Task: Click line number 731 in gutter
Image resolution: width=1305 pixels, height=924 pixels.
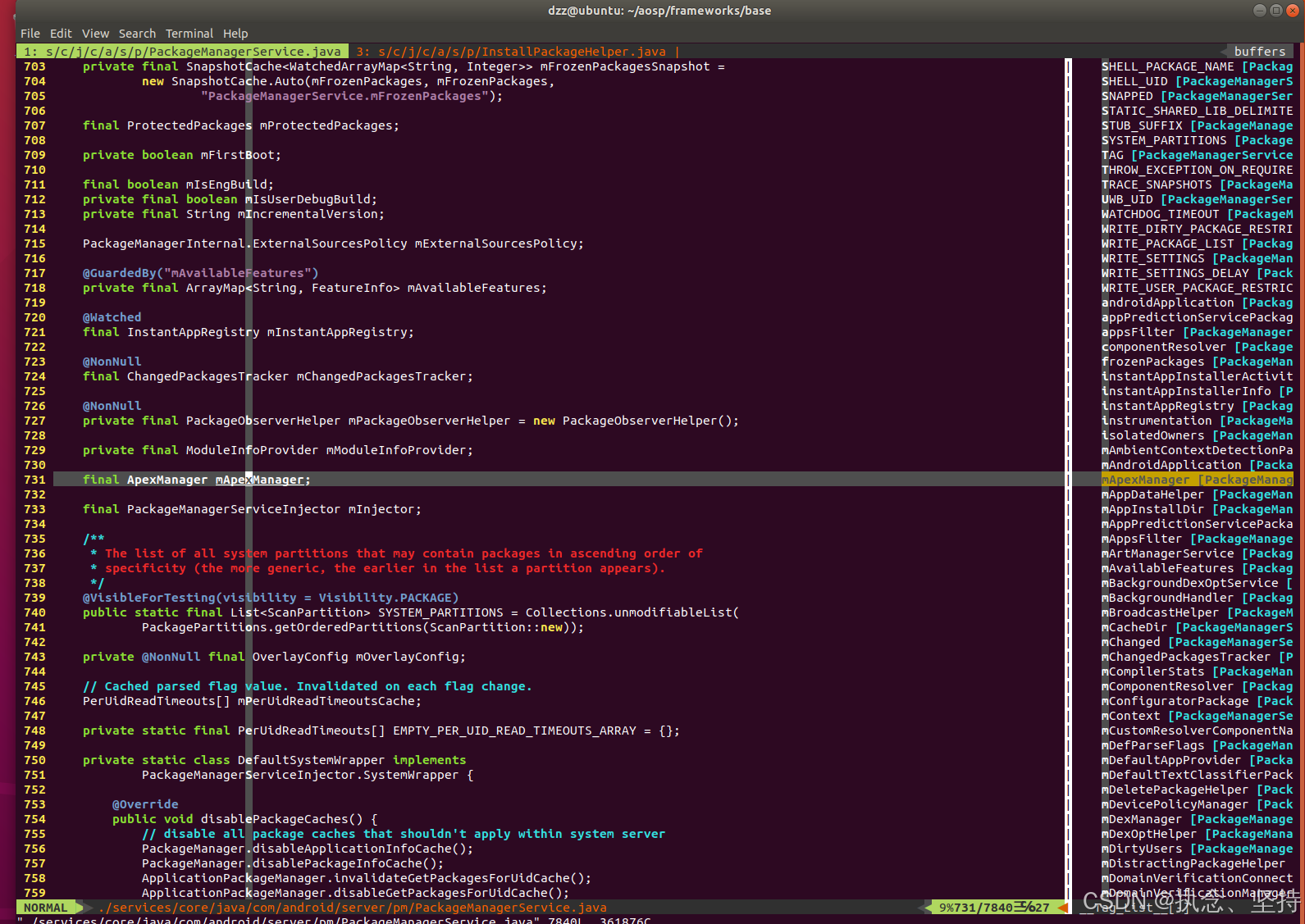Action: click(x=34, y=480)
